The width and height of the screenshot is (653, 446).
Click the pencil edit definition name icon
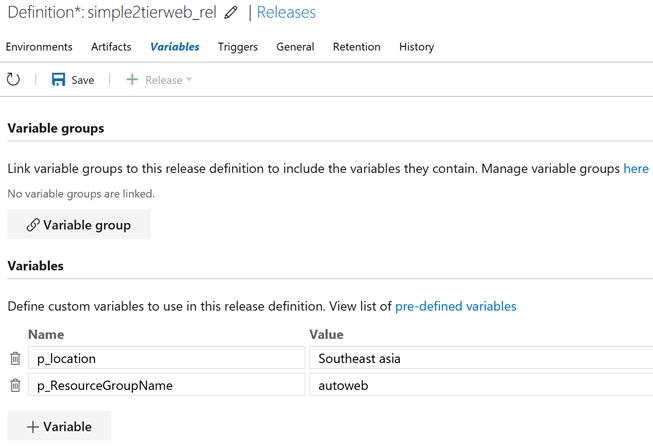(231, 13)
